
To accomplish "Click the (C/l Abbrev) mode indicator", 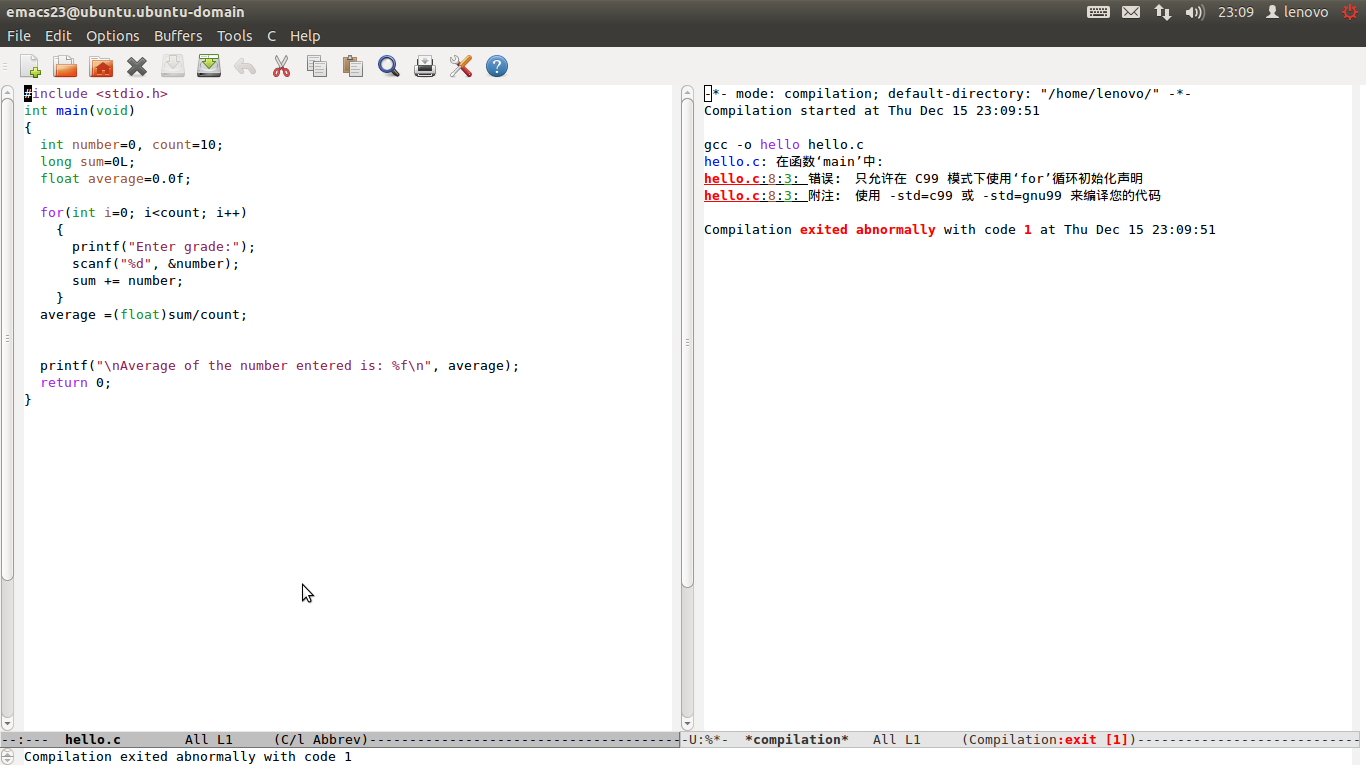I will tap(321, 740).
